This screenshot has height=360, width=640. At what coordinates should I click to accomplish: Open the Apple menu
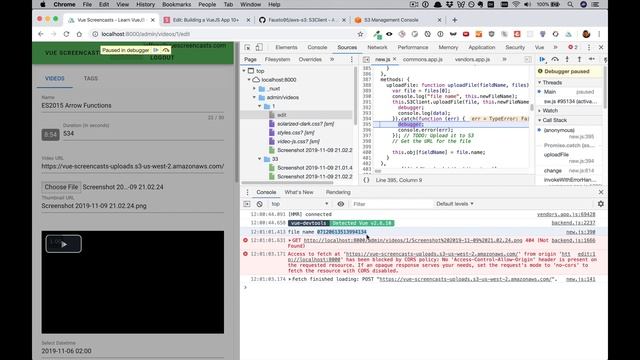click(x=43, y=4)
